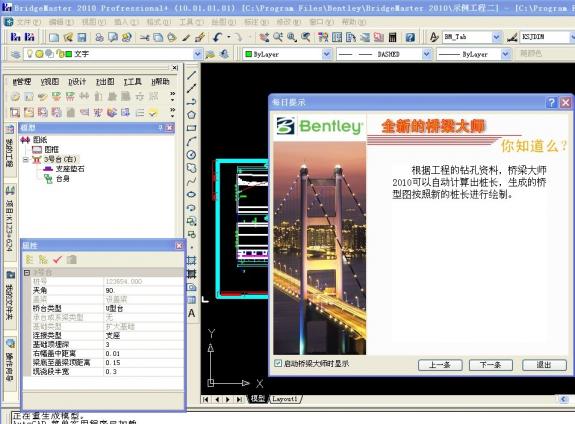Viewport: 575px width, 424px height.
Task: Click the '退出' exit button
Action: pyautogui.click(x=544, y=365)
